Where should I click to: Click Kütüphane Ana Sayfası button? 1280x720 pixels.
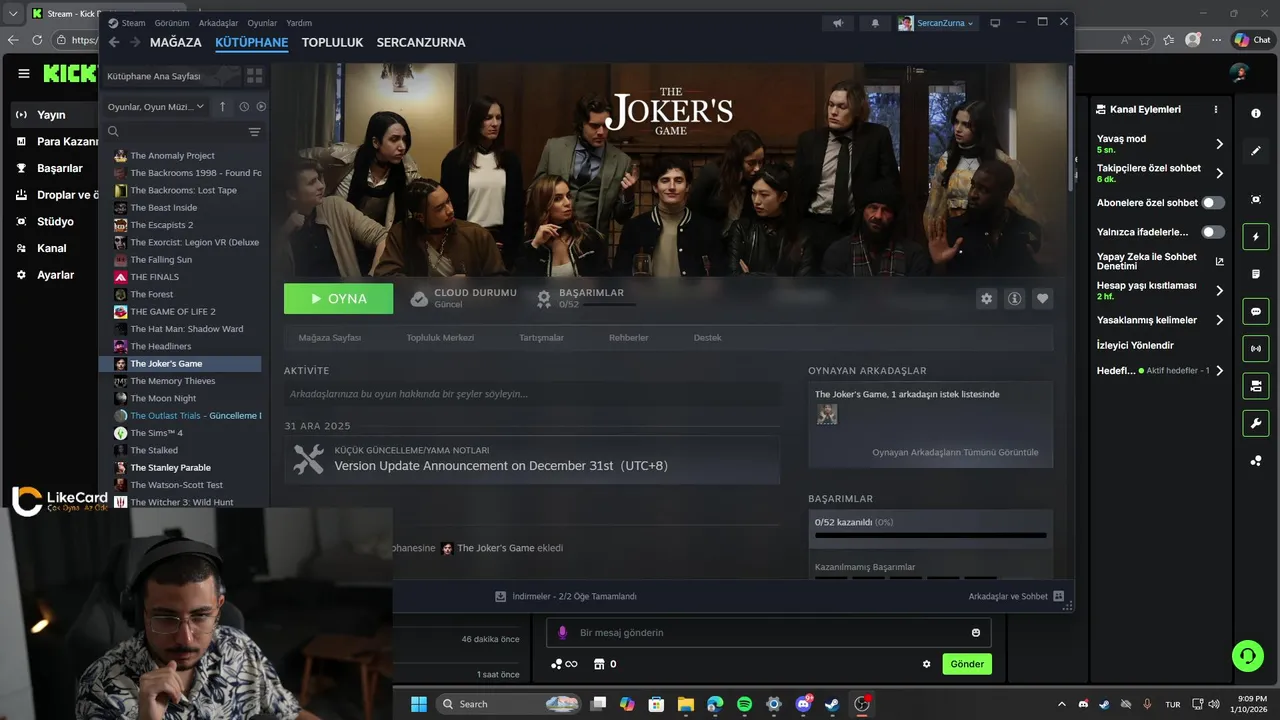pyautogui.click(x=172, y=76)
